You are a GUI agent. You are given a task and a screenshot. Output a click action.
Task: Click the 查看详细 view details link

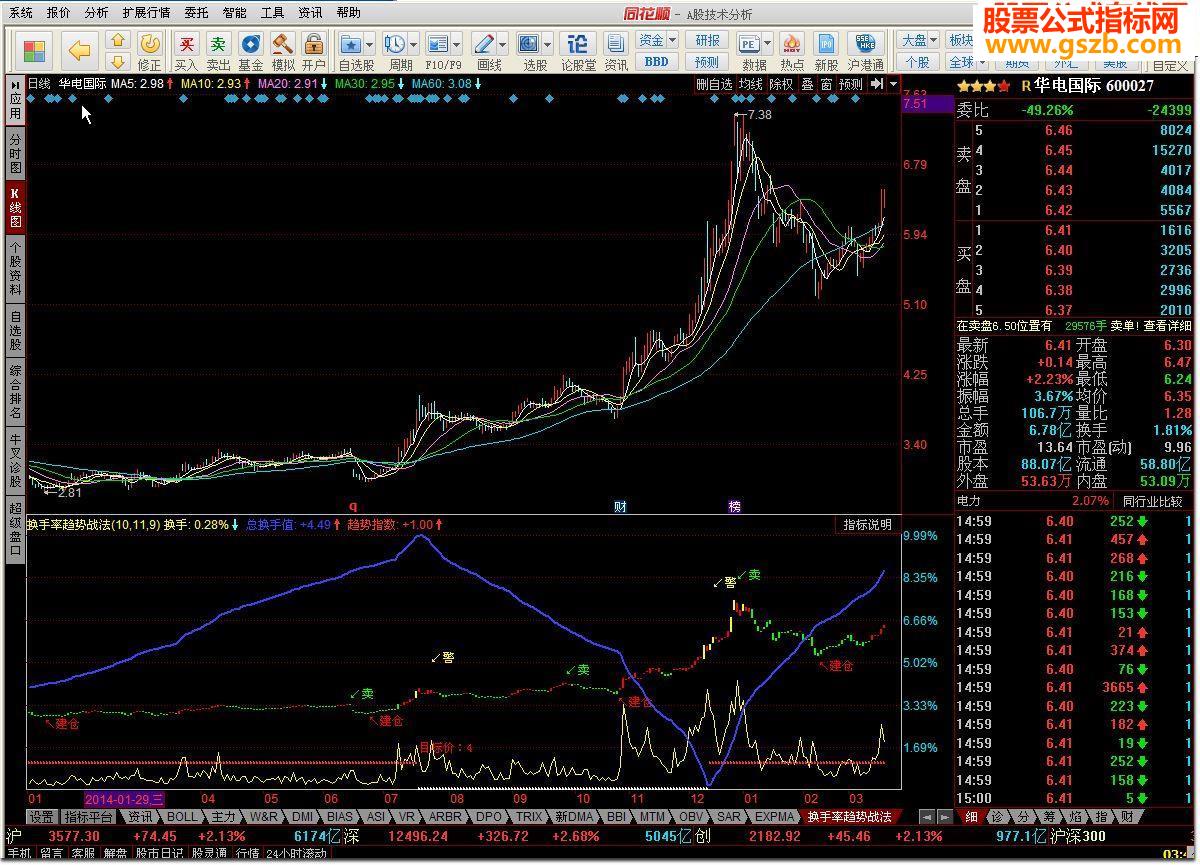click(x=1168, y=326)
